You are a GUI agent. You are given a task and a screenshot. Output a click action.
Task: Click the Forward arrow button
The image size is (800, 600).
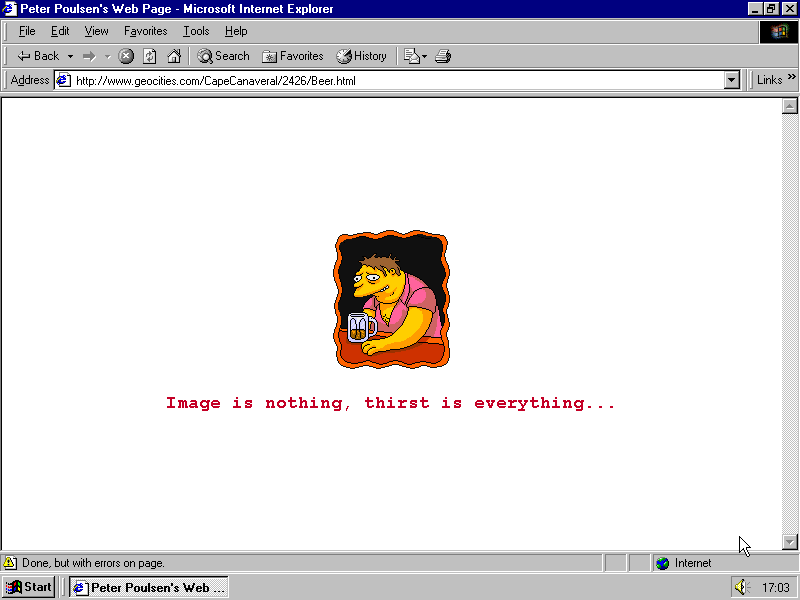pos(89,56)
